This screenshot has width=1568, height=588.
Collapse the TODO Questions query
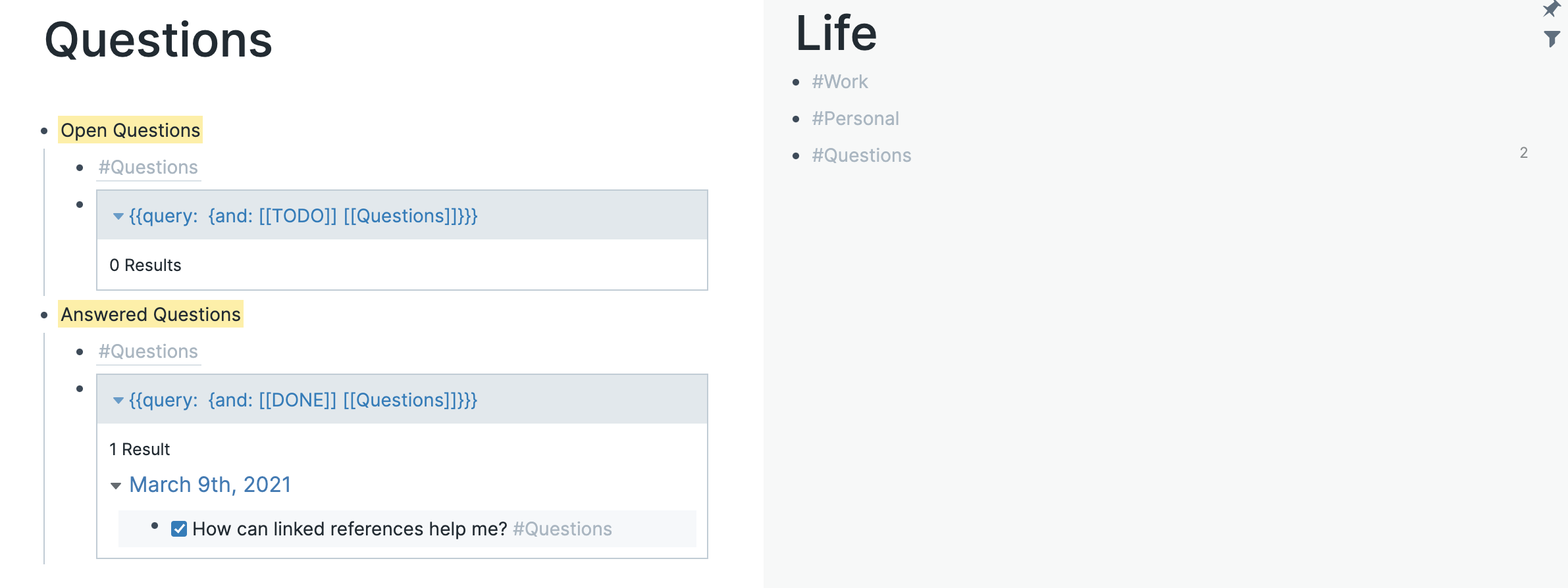point(117,216)
